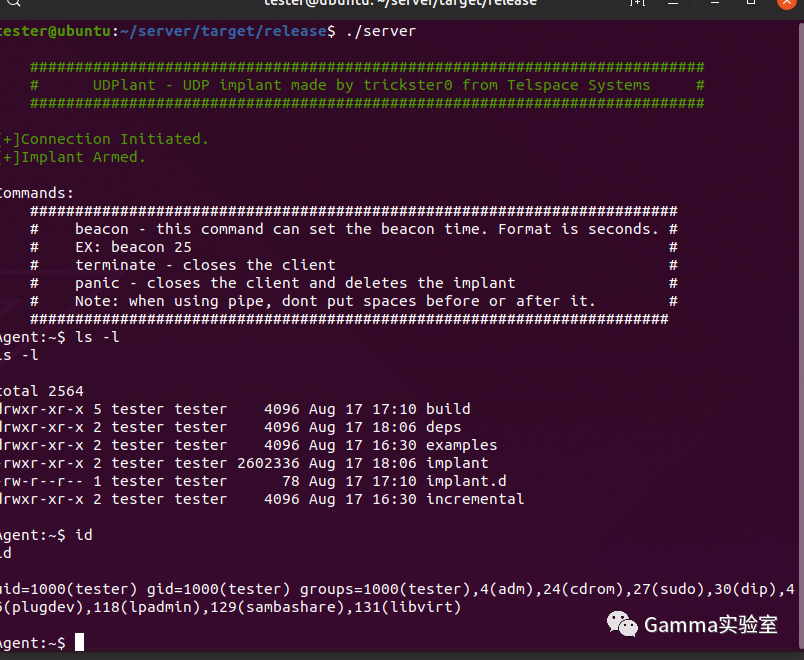Click the 'tester@ubuntu' prompt text
Screen dimensions: 804x660
tap(55, 31)
